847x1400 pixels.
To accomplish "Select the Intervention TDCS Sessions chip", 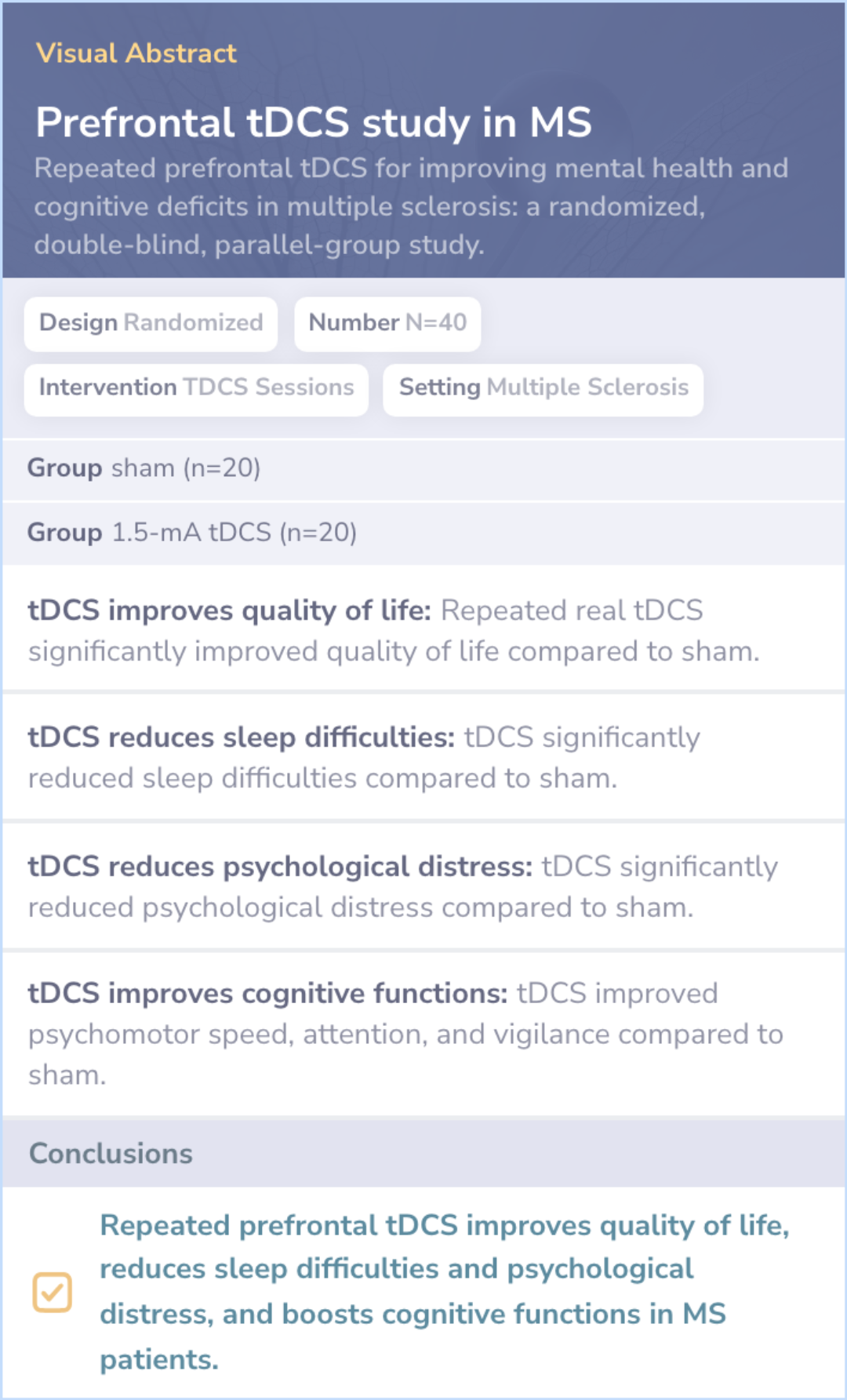I will (196, 388).
